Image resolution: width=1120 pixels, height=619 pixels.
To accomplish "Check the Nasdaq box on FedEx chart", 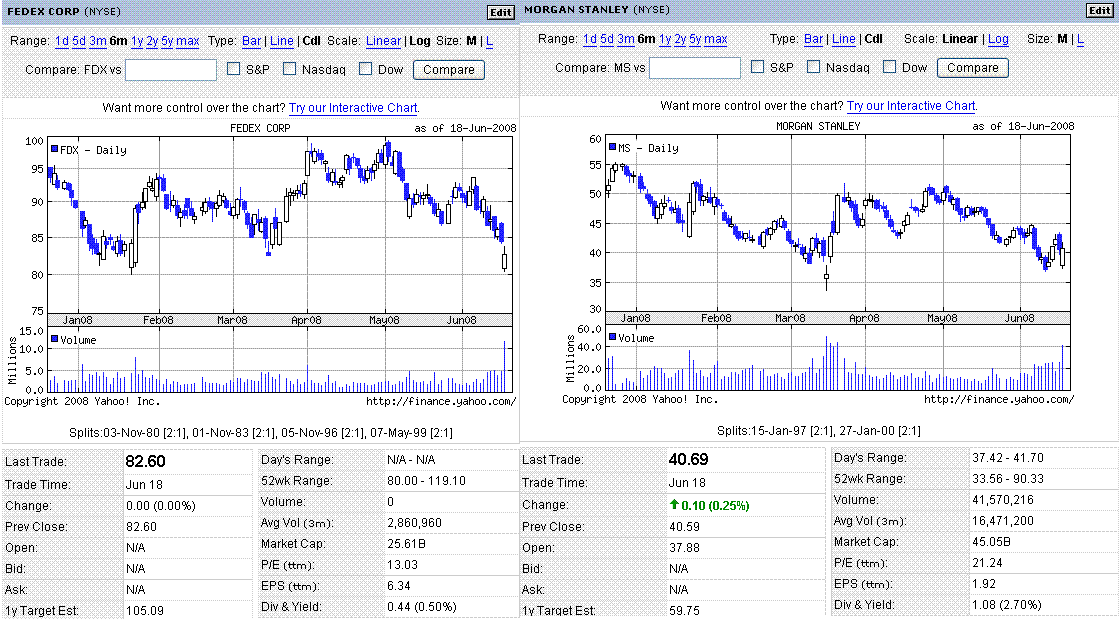I will click(290, 69).
